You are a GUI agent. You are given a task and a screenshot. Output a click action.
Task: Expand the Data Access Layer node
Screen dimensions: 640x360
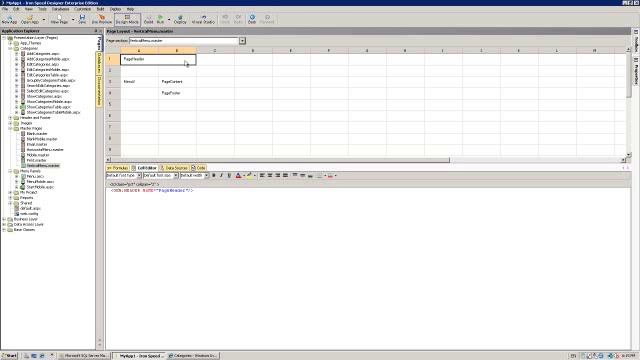coord(4,224)
